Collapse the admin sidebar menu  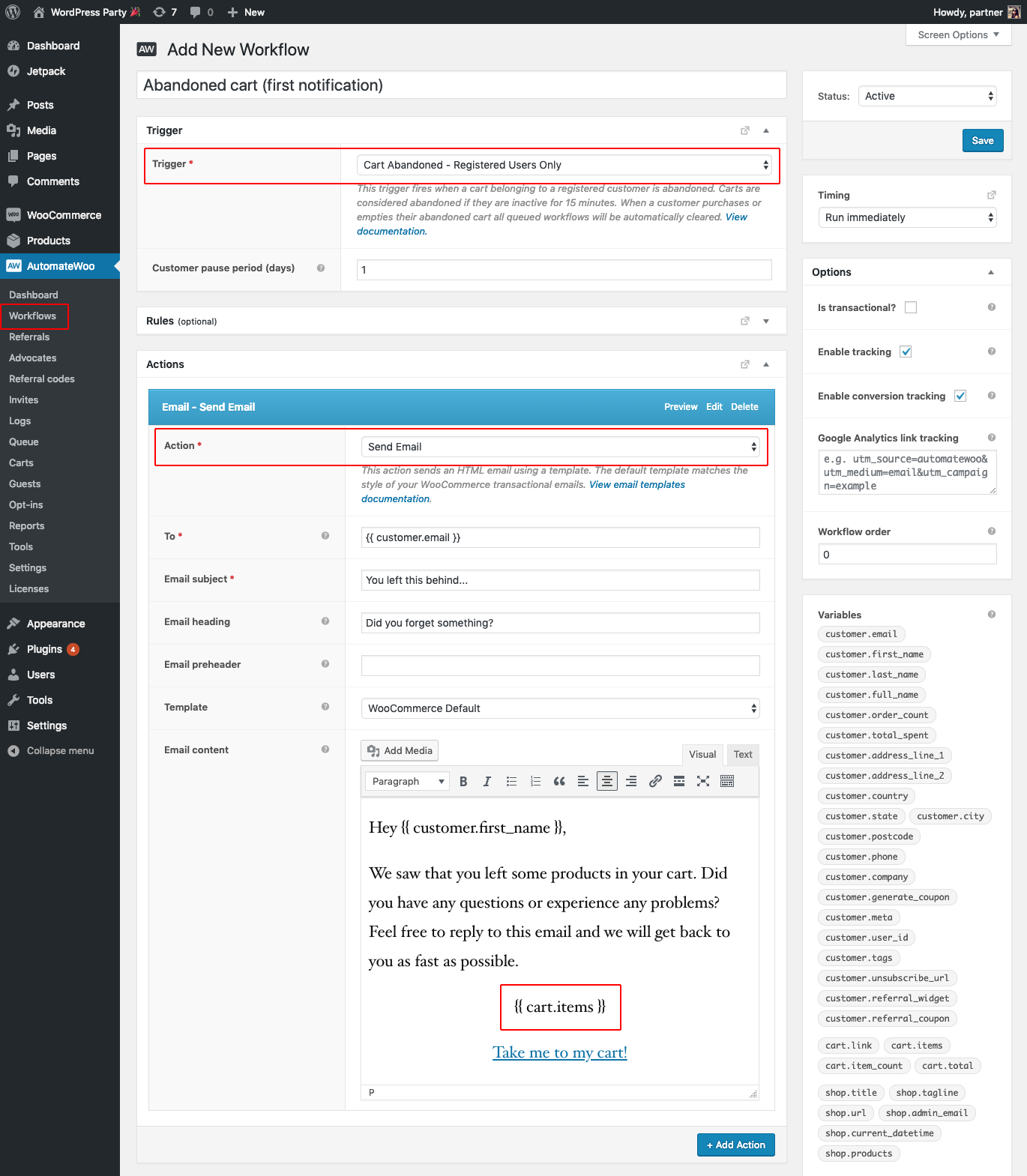pos(60,751)
